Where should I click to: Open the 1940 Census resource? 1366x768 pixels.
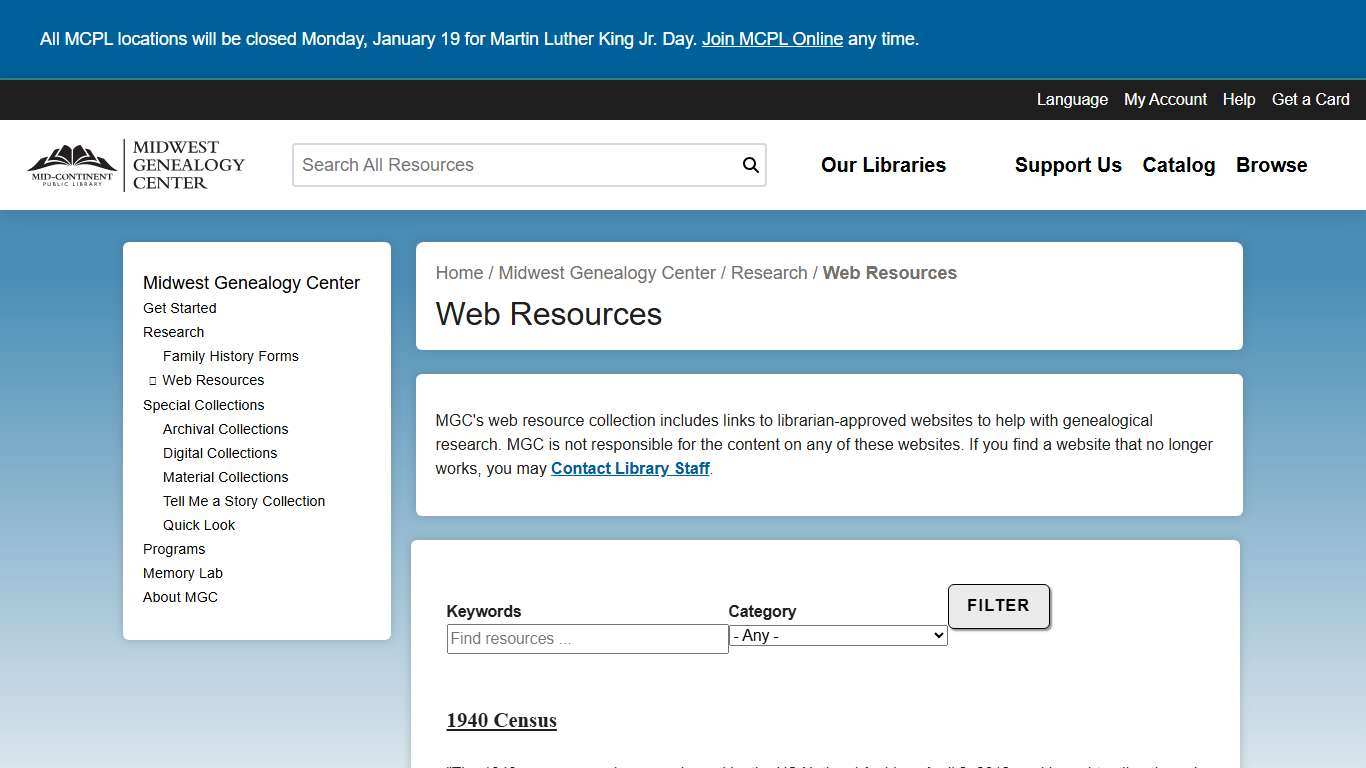[x=501, y=720]
